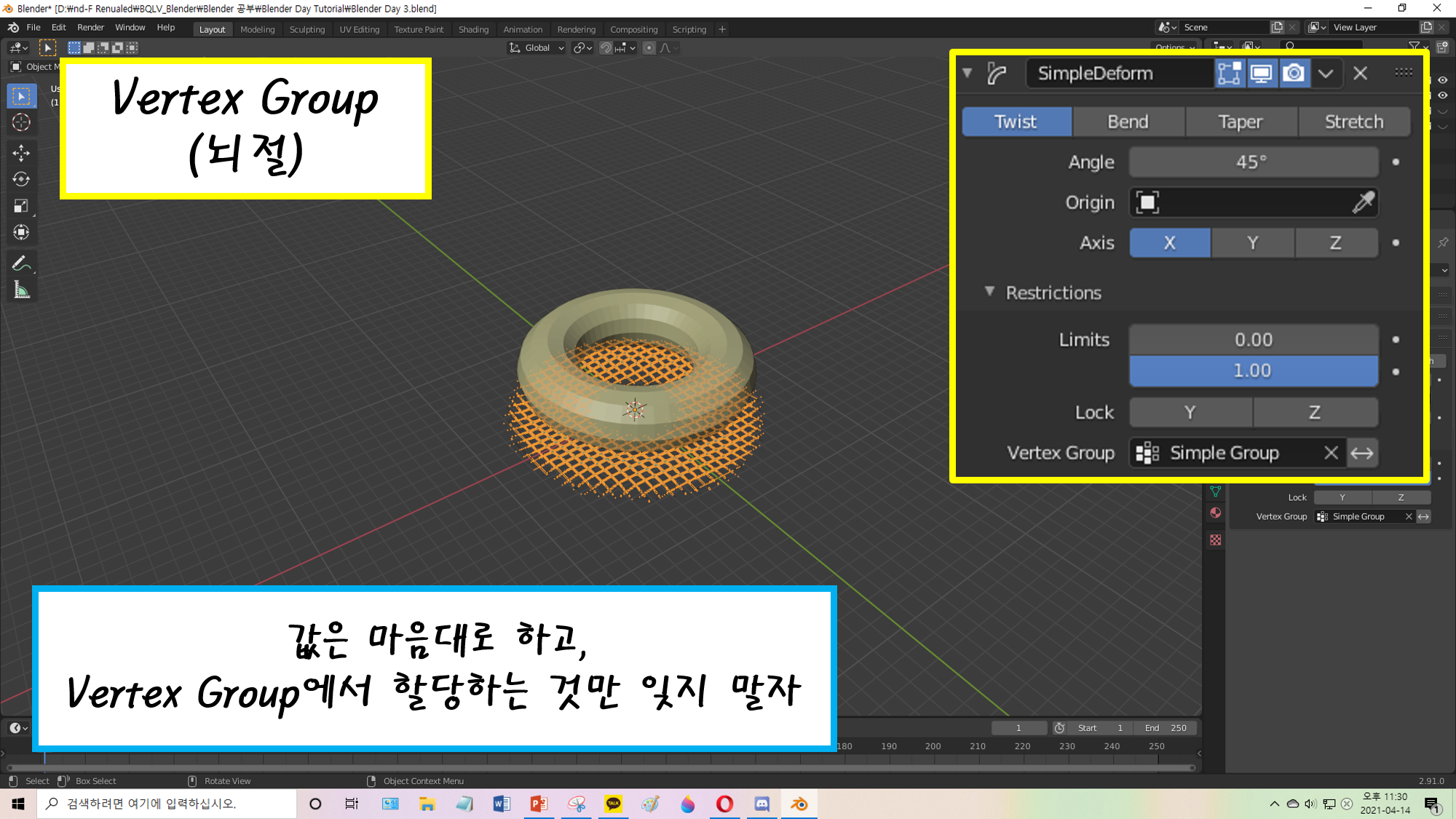Switch to the Sculpting workspace tab

pos(306,30)
